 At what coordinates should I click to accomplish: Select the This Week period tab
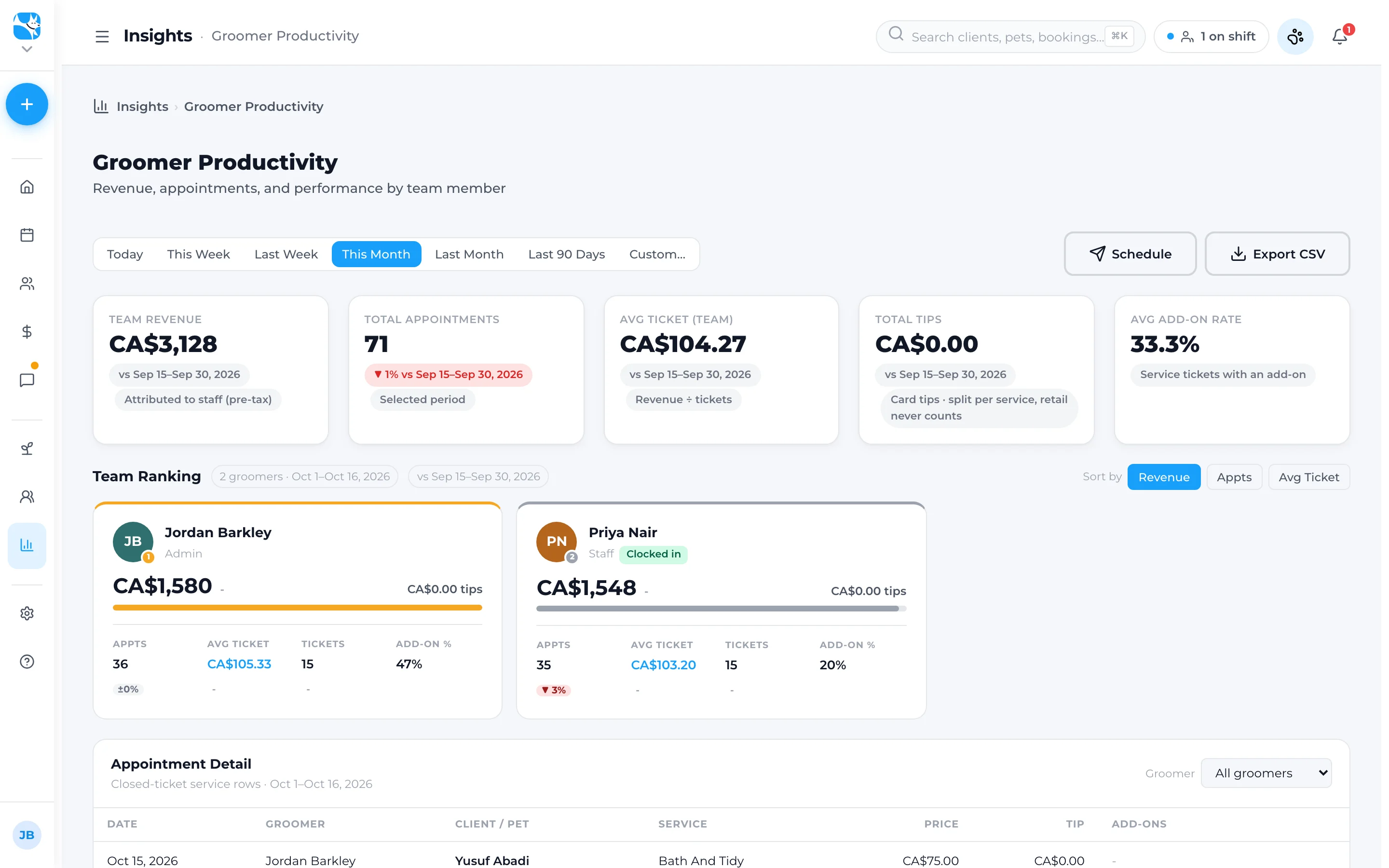click(198, 254)
